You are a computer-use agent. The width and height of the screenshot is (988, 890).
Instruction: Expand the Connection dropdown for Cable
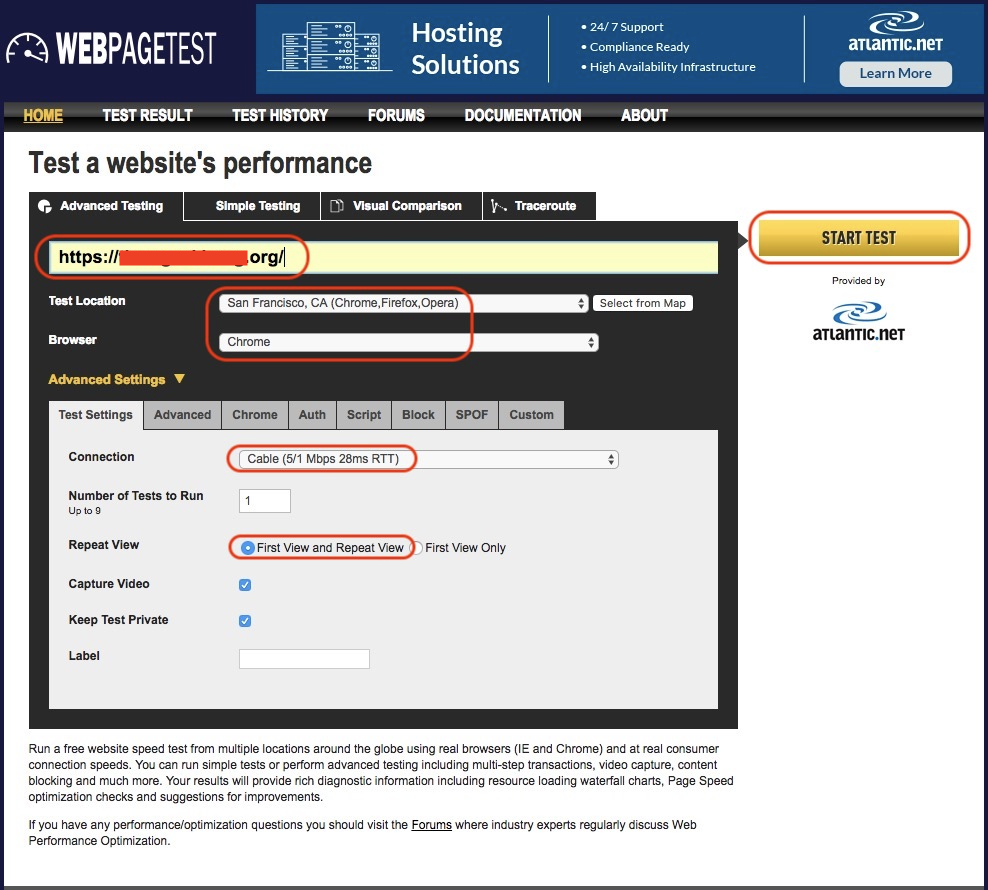point(428,459)
